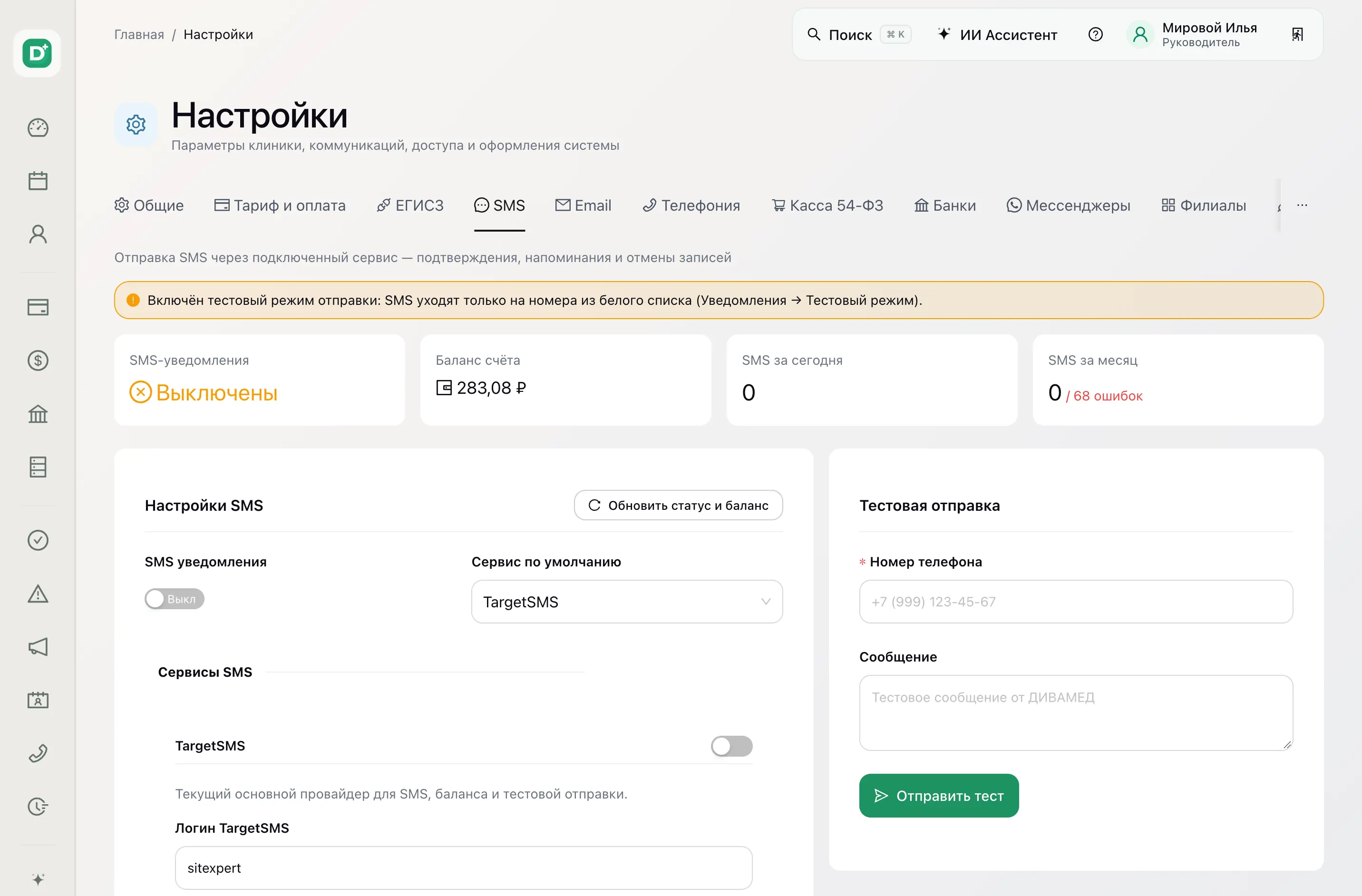Open the megaphone marketing icon in sidebar
Screen dimensions: 1362x896
point(38,646)
